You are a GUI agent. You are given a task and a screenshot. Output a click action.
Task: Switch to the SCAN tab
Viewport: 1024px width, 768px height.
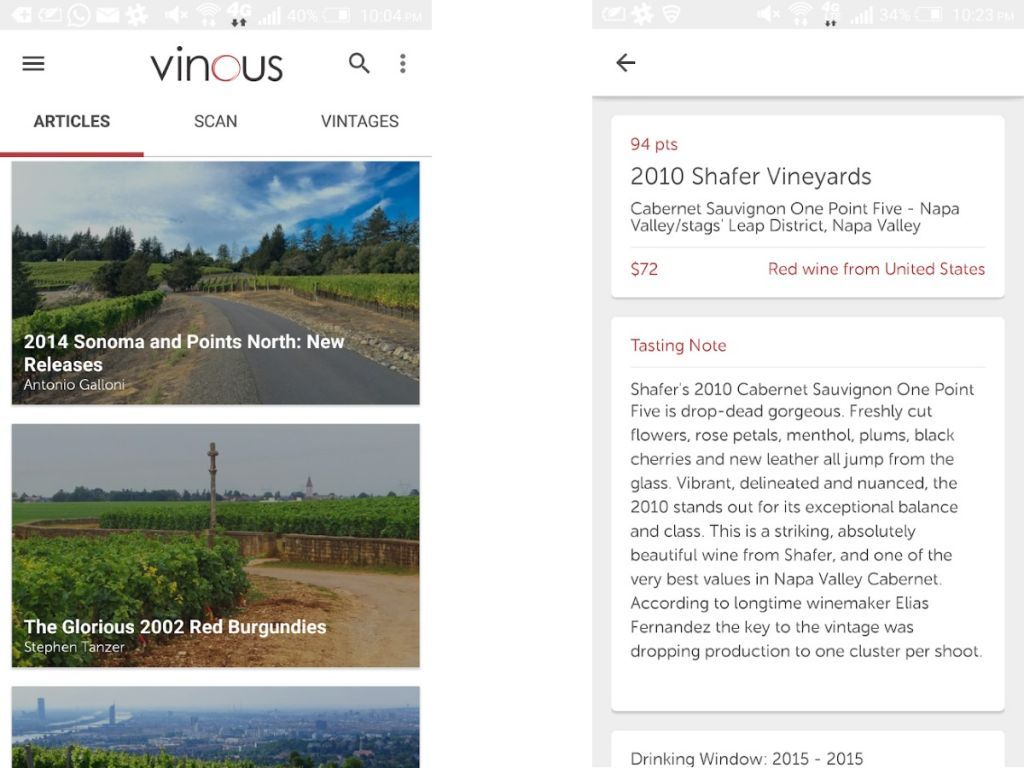point(215,121)
